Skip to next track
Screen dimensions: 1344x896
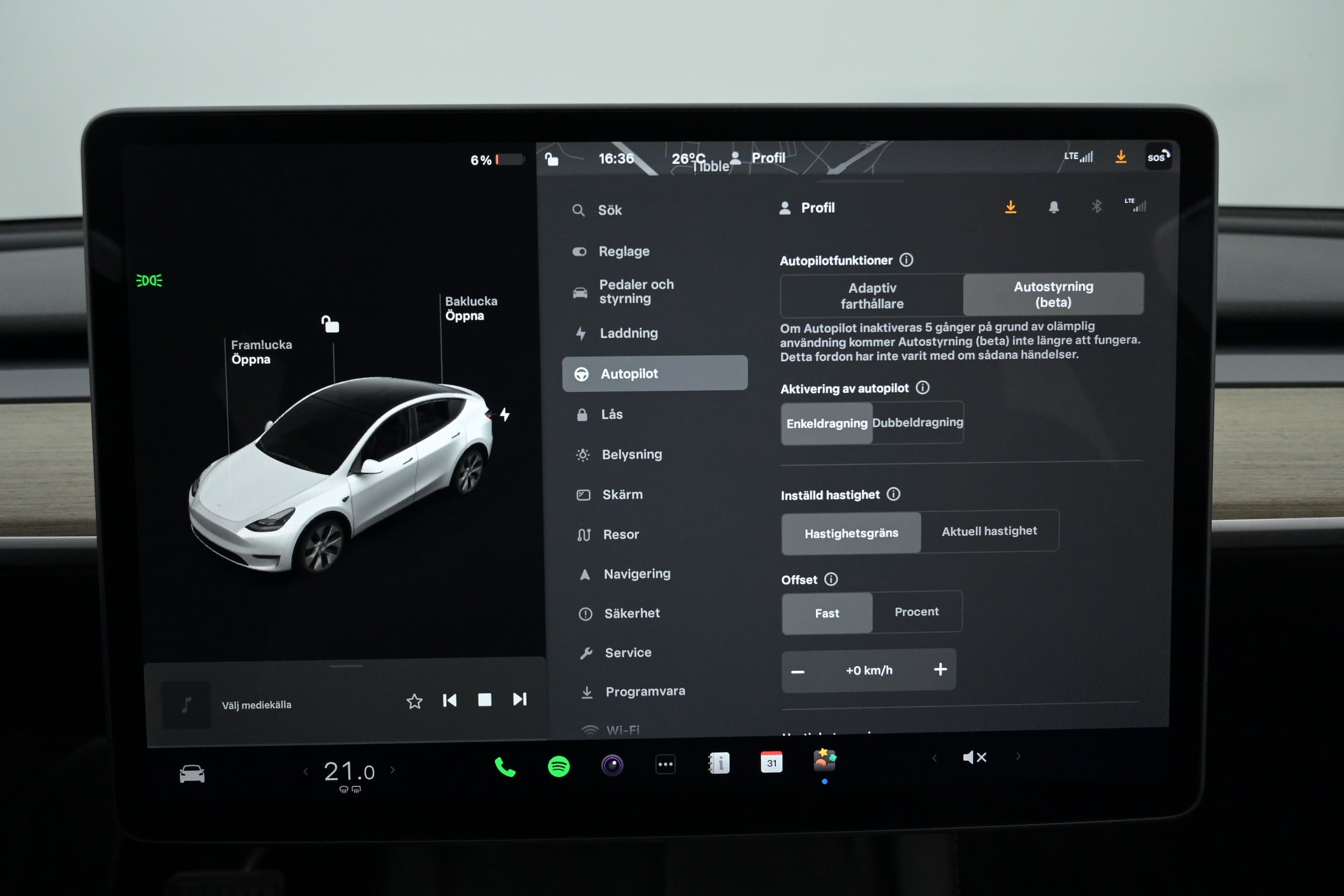coord(519,699)
